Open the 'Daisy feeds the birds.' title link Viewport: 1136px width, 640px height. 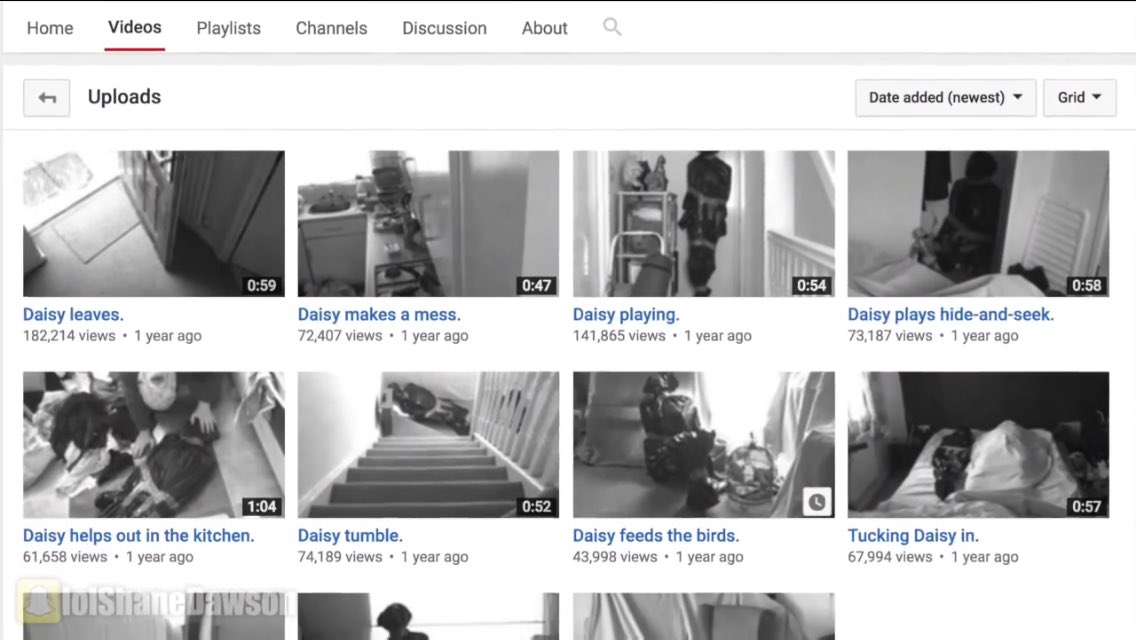click(x=656, y=536)
